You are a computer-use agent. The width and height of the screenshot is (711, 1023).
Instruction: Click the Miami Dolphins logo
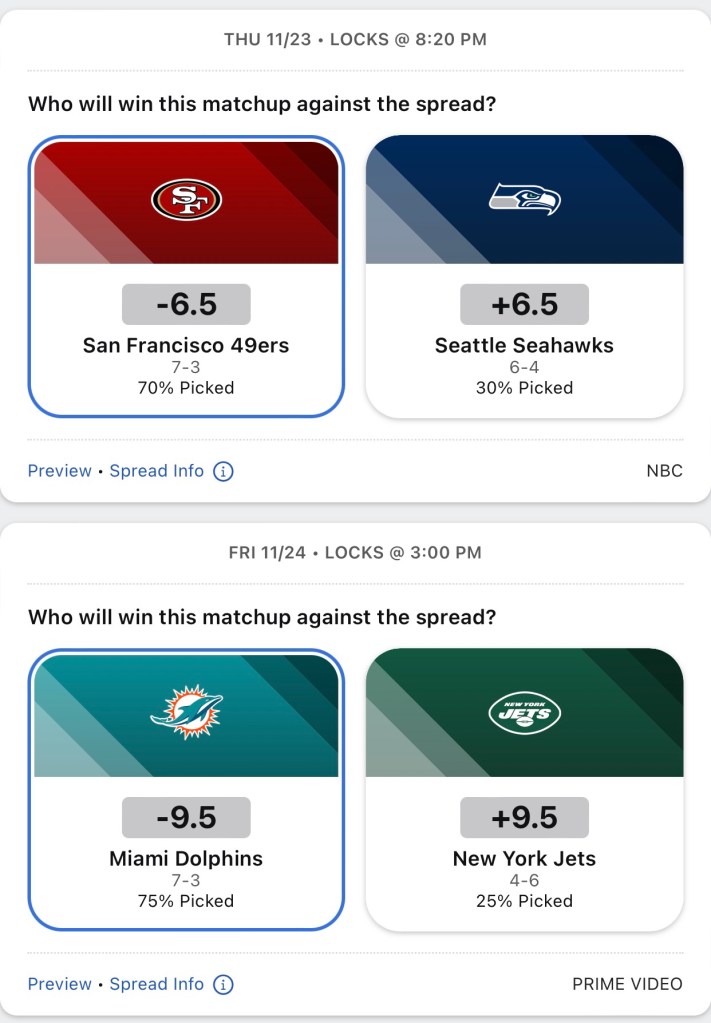click(x=187, y=712)
